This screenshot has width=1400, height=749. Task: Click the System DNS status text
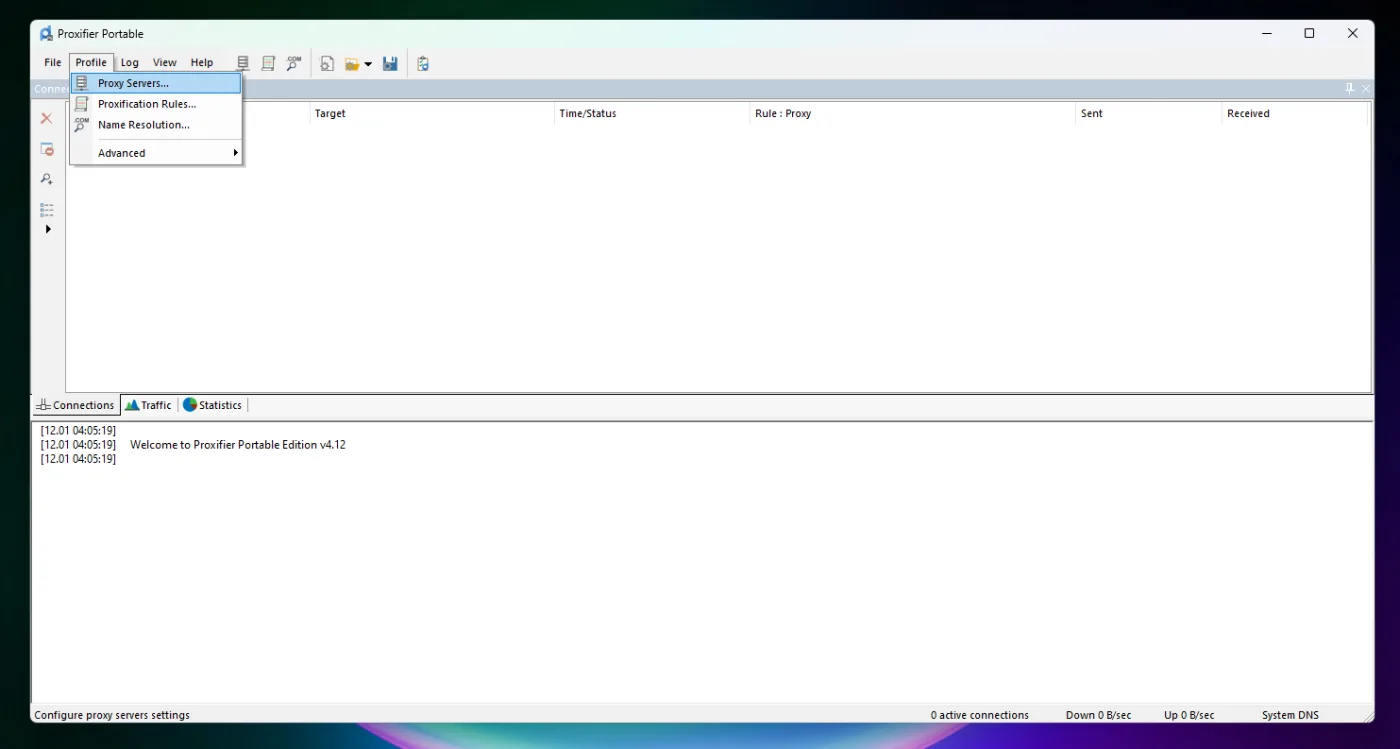pyautogui.click(x=1290, y=715)
